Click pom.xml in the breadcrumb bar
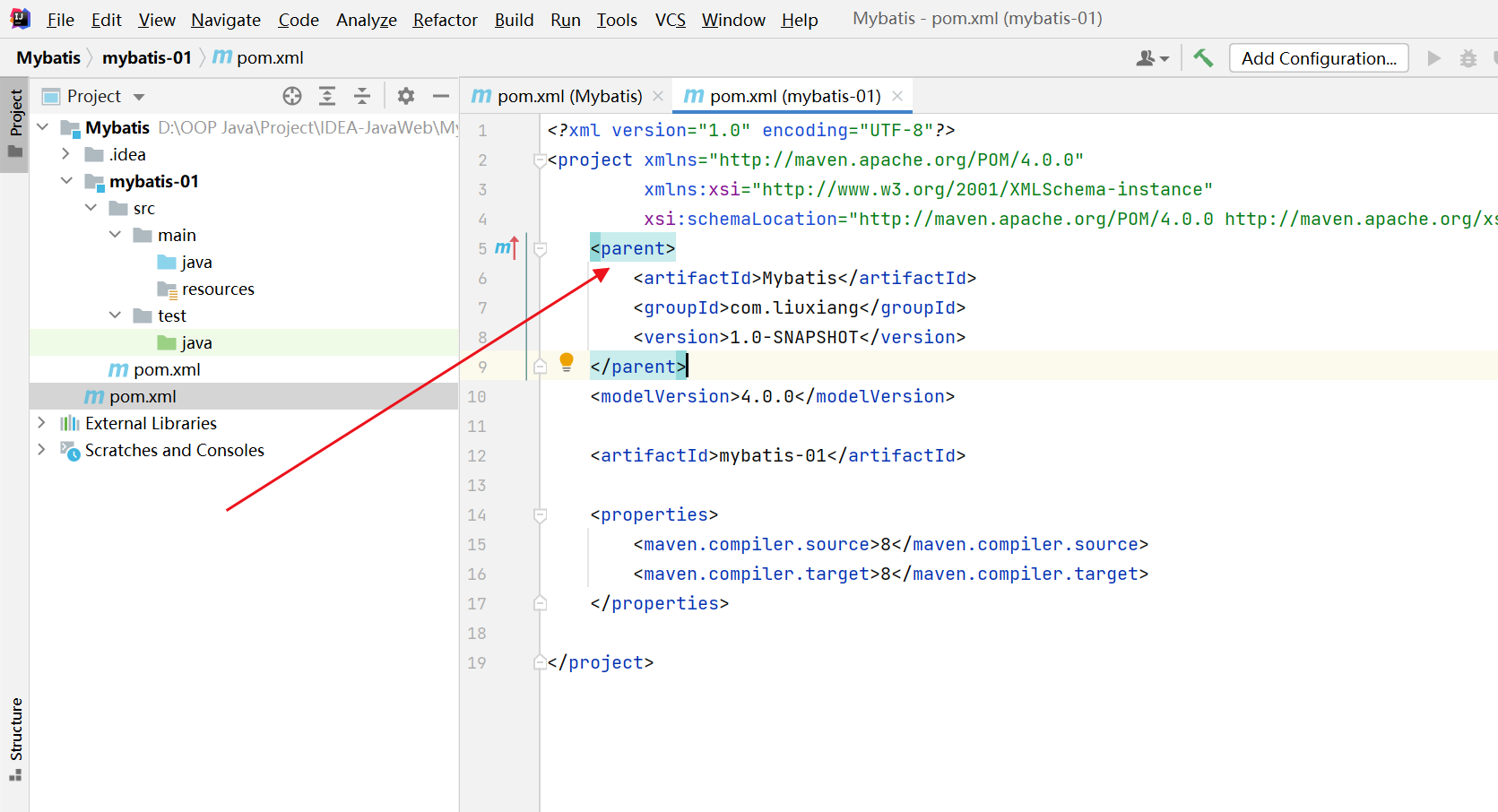1498x812 pixels. tap(258, 57)
